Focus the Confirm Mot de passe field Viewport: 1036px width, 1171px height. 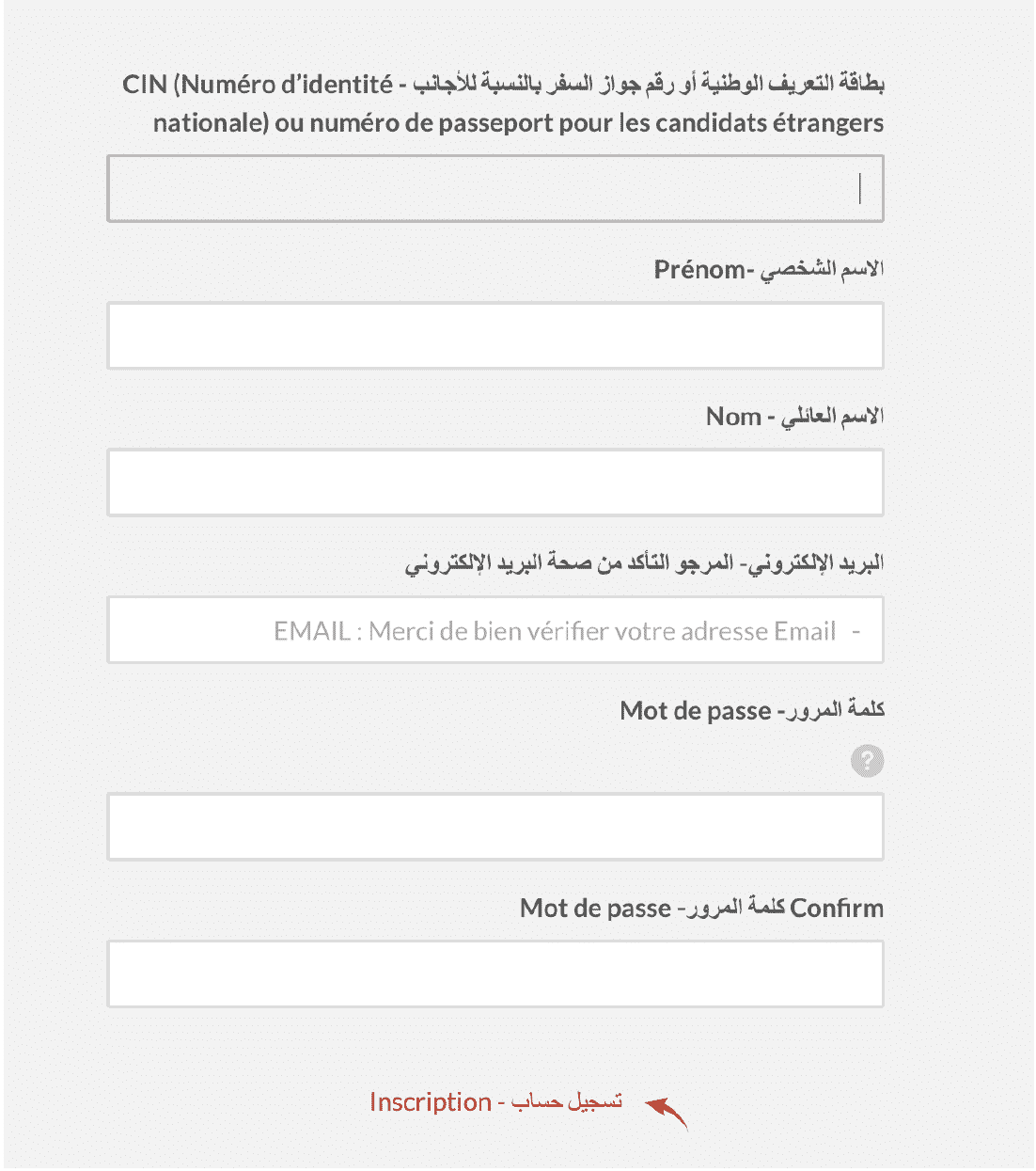495,973
